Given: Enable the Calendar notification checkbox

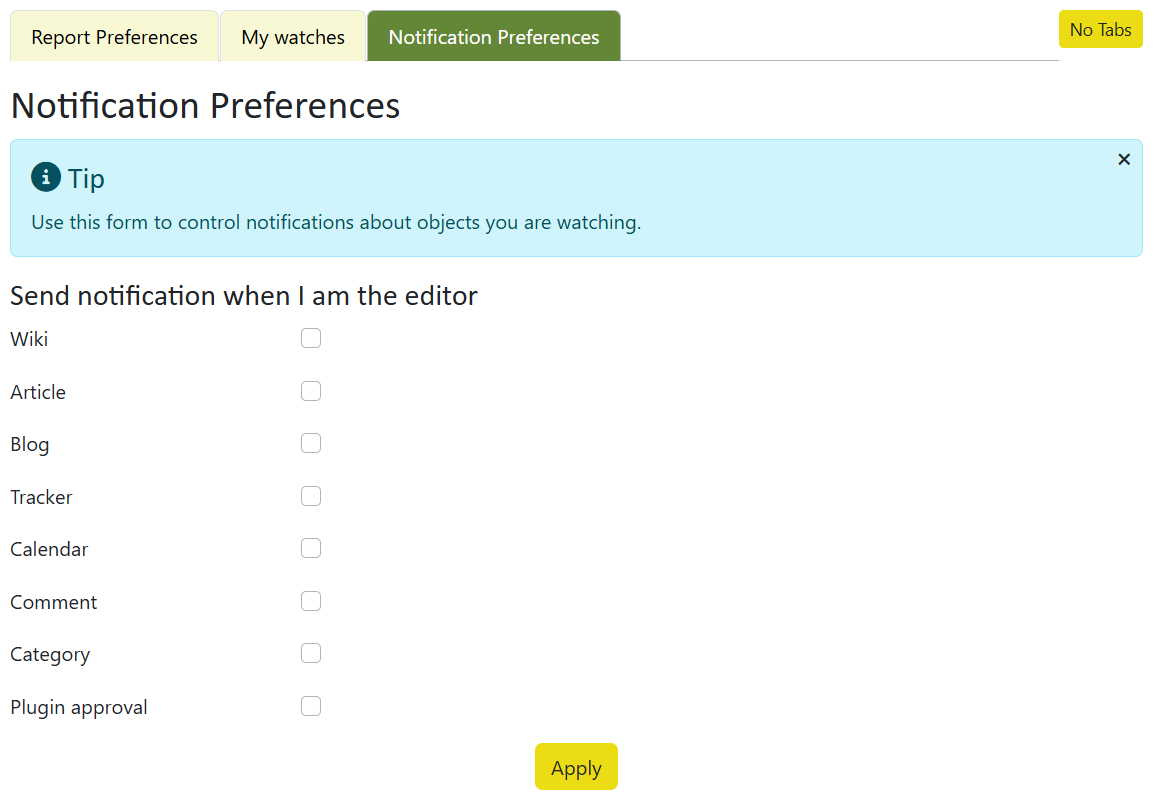Looking at the screenshot, I should tap(311, 548).
